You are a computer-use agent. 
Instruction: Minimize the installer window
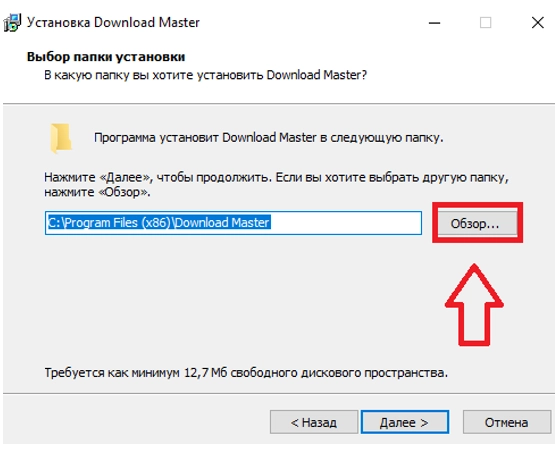coord(434,23)
